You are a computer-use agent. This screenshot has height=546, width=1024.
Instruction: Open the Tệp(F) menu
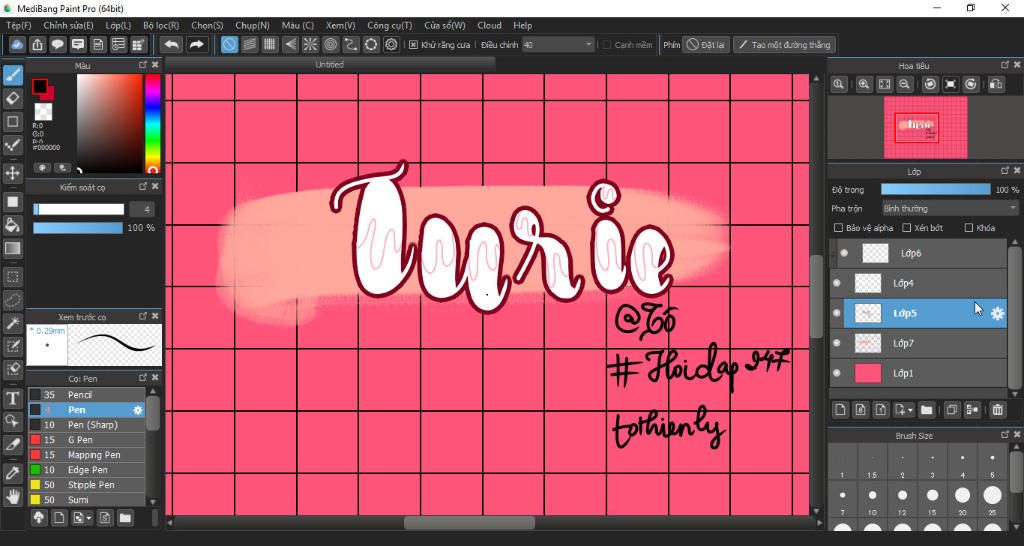coord(18,25)
